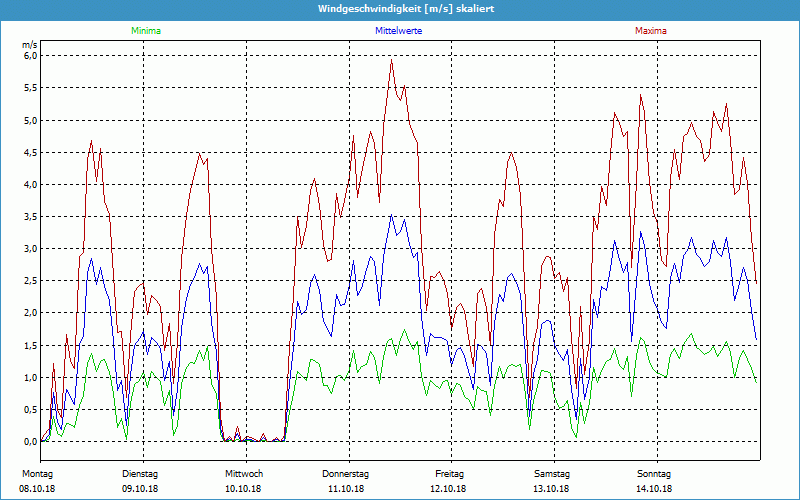This screenshot has height=500, width=800.
Task: Click the date 12.10.18
Action: (448, 489)
